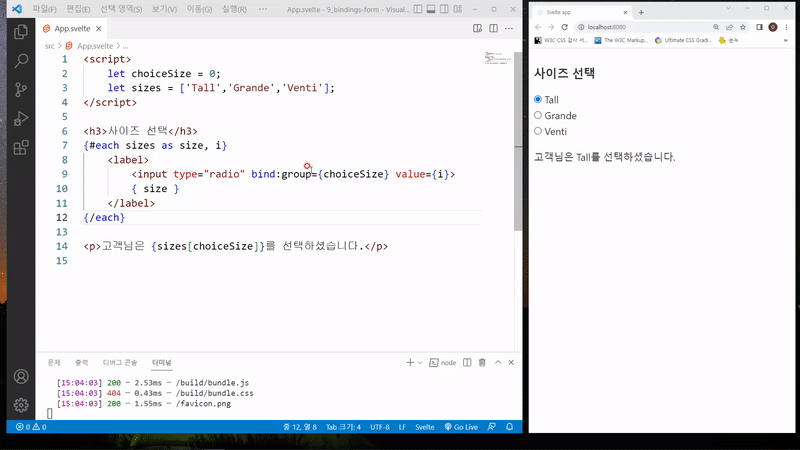Open a new browser tab
The height and width of the screenshot is (450, 800).
(x=641, y=12)
